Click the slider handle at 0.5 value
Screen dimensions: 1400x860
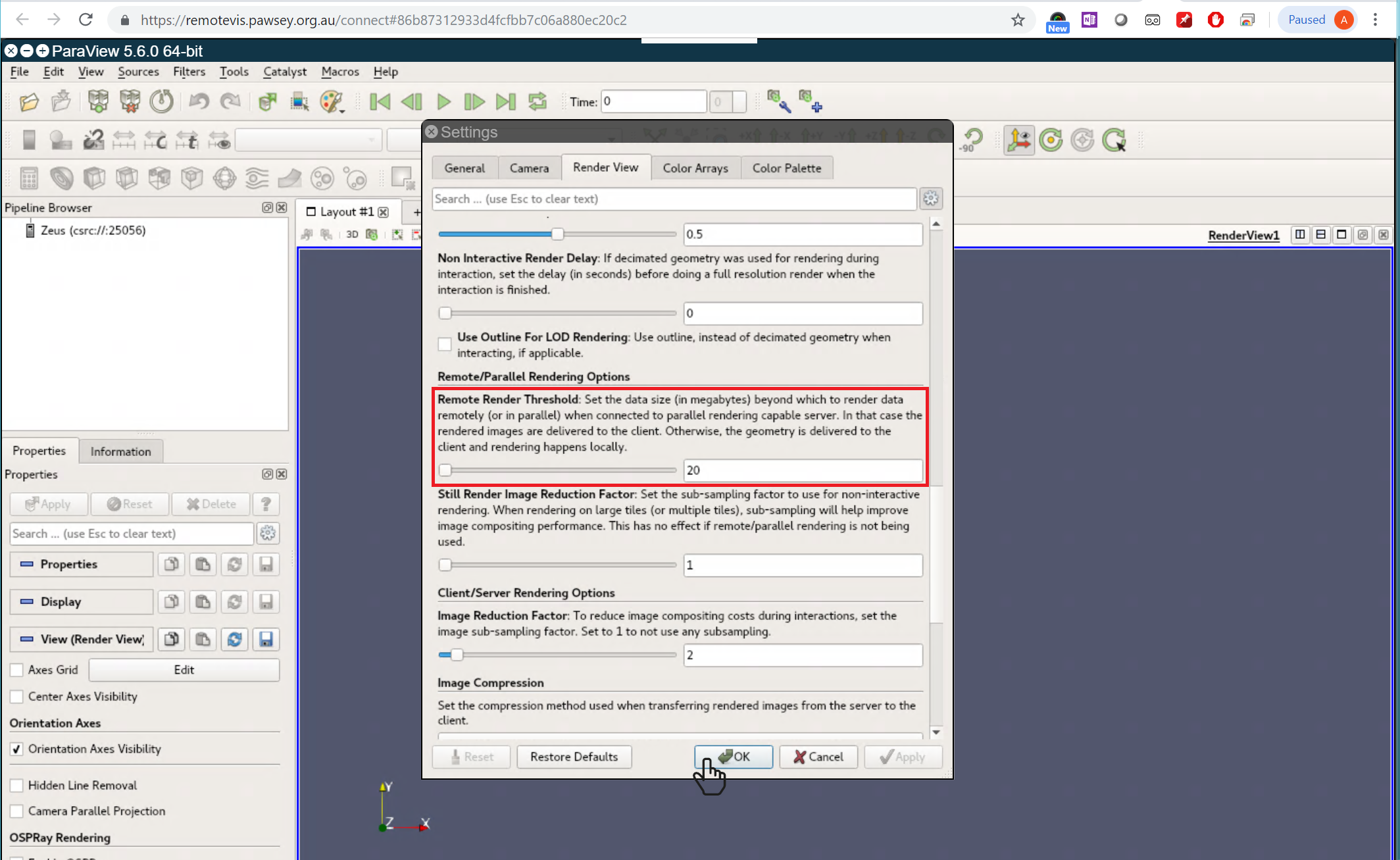tap(558, 234)
